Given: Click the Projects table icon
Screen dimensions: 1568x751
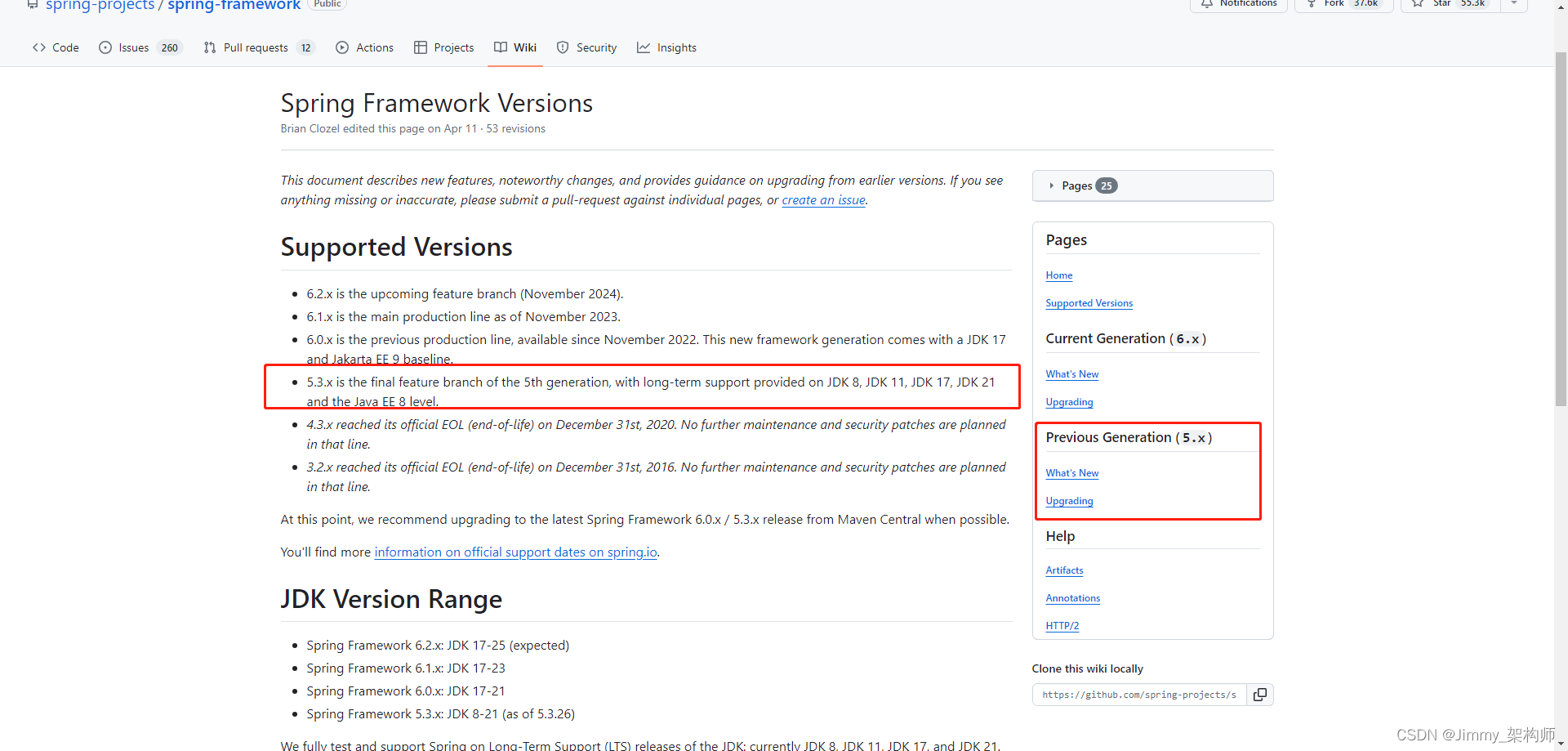Looking at the screenshot, I should (x=421, y=47).
